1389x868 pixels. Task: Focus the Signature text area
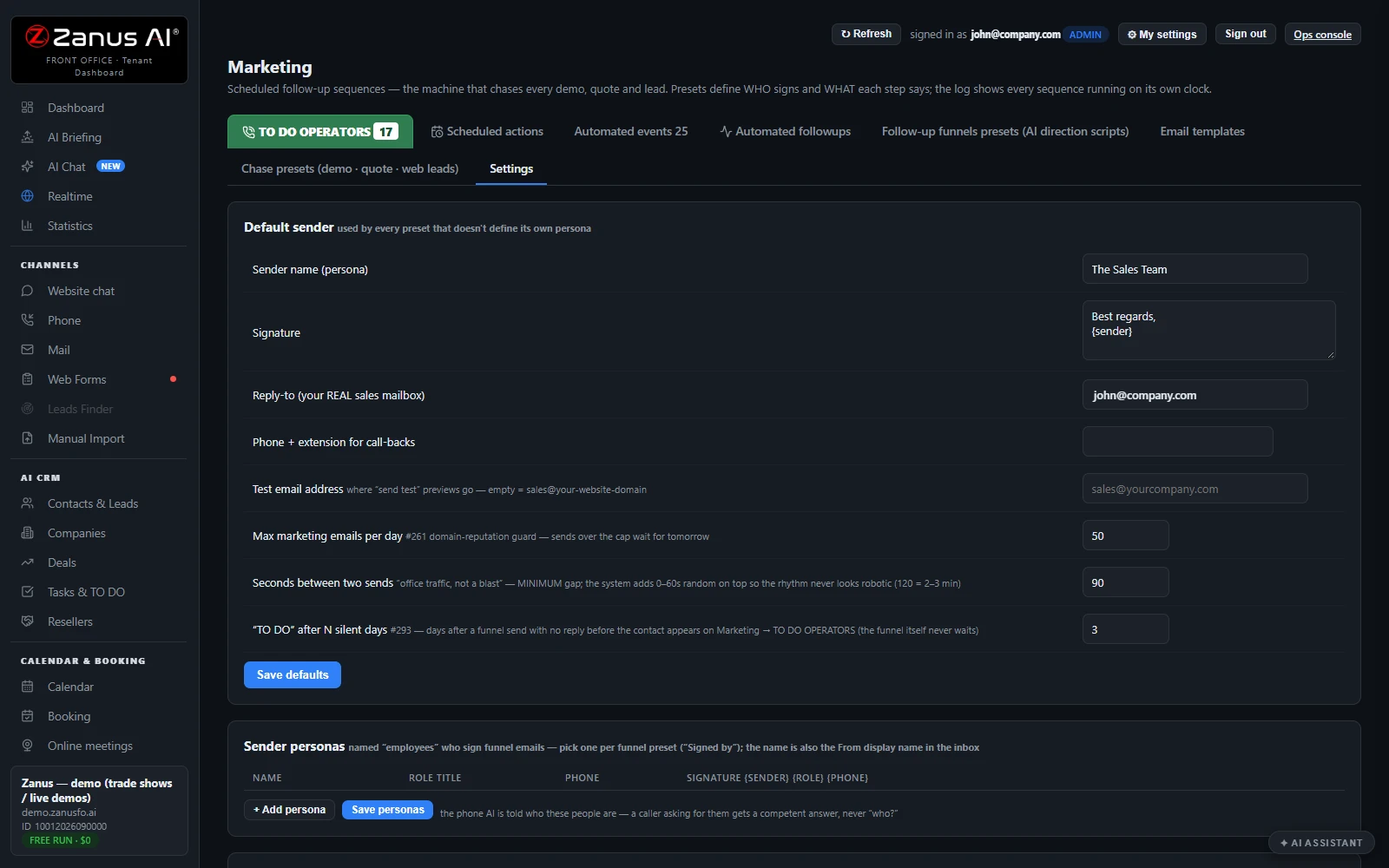point(1208,330)
